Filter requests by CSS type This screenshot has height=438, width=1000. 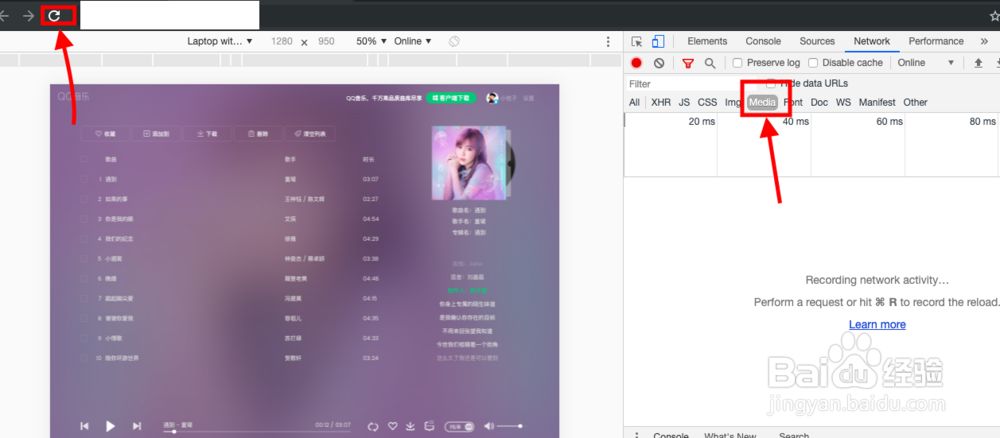coord(707,102)
